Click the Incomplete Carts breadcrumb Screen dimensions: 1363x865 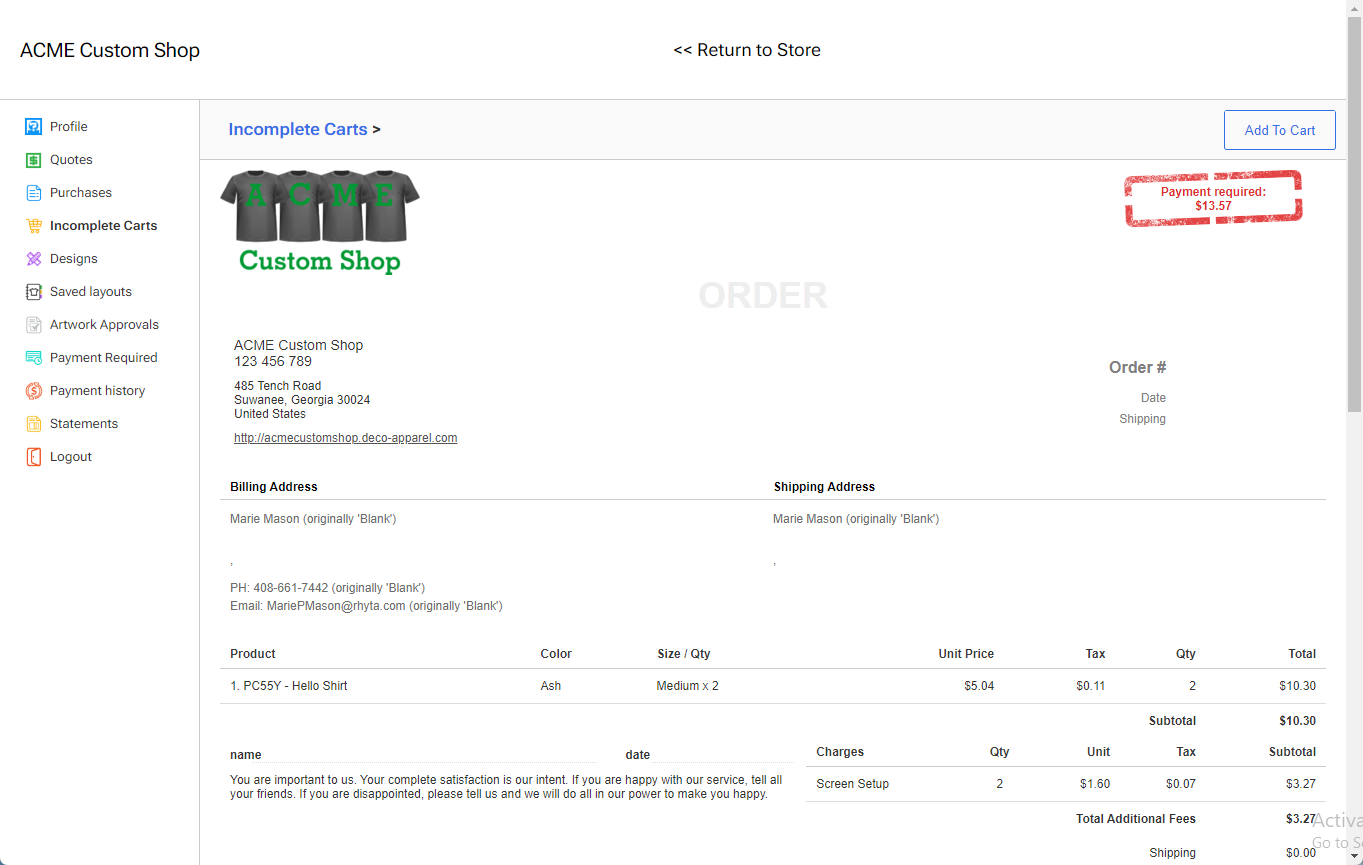[x=297, y=129]
